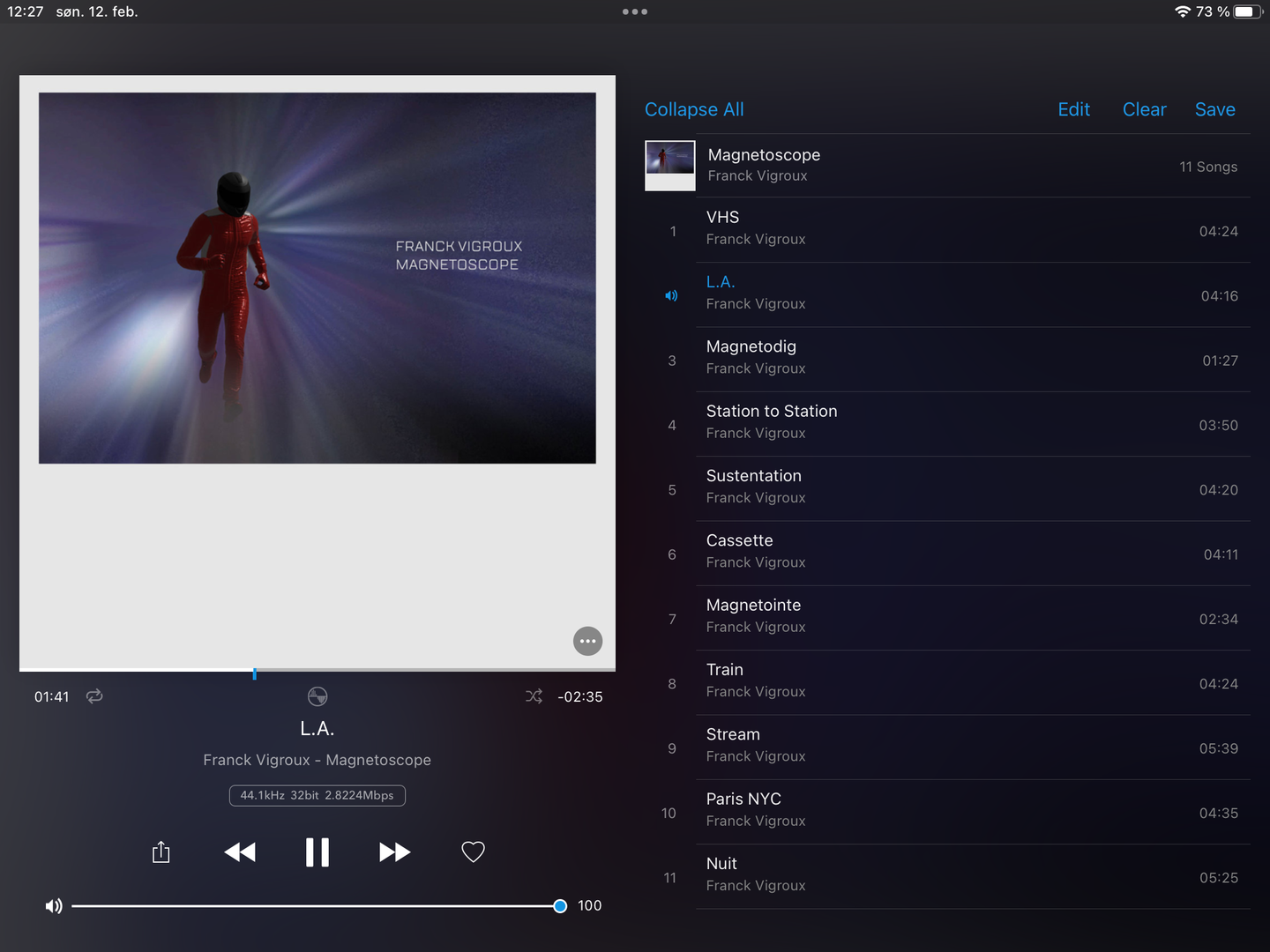This screenshot has height=952, width=1270.
Task: Collapse all albums in the queue
Action: (x=694, y=109)
